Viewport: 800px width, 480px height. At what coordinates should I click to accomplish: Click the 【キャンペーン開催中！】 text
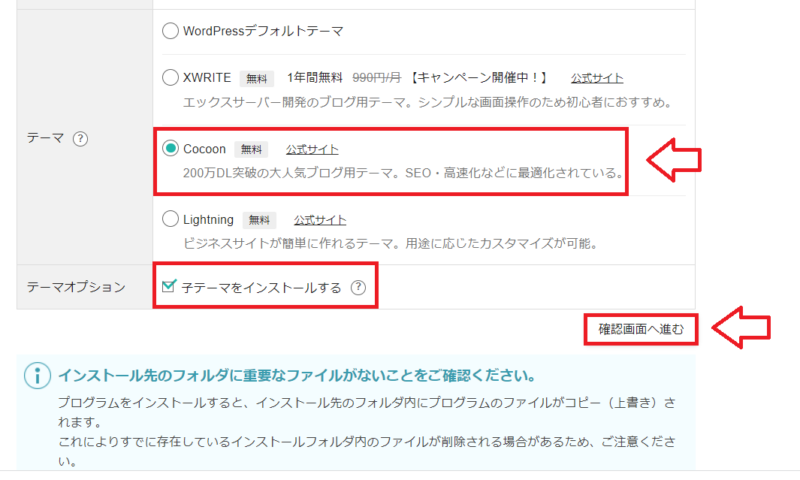coord(480,78)
